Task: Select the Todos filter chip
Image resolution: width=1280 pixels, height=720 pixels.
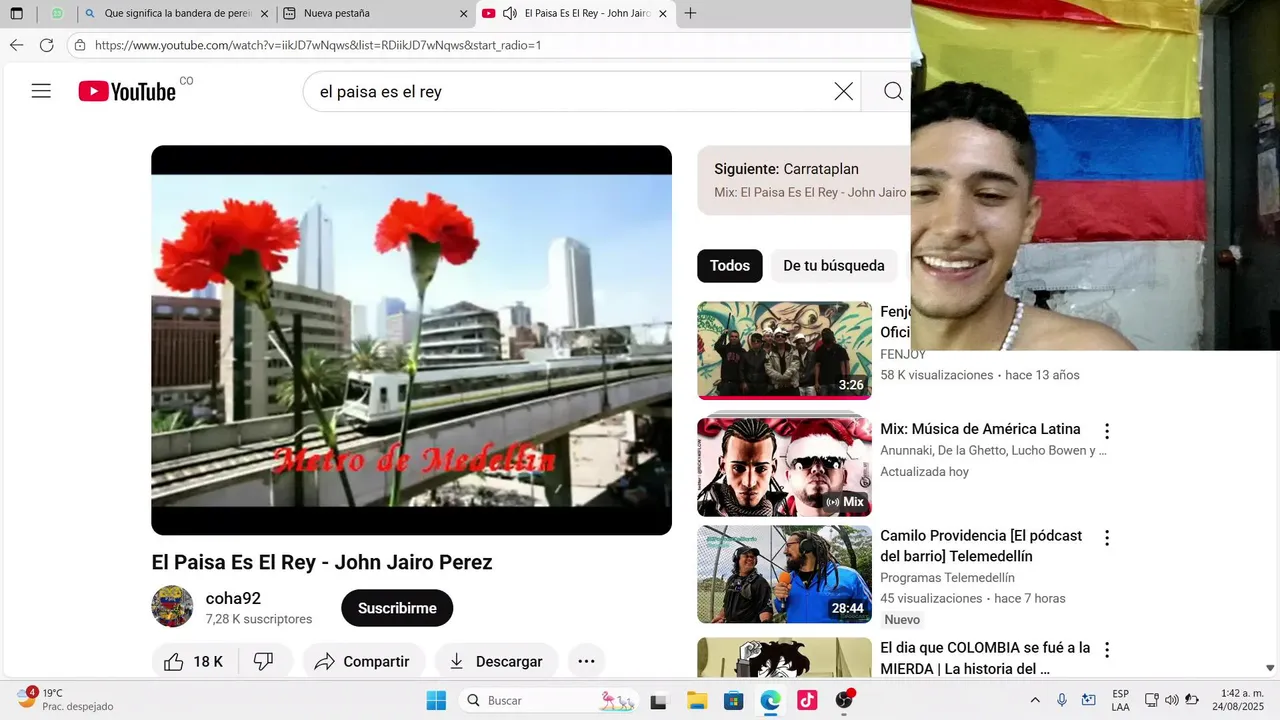Action: tap(730, 266)
